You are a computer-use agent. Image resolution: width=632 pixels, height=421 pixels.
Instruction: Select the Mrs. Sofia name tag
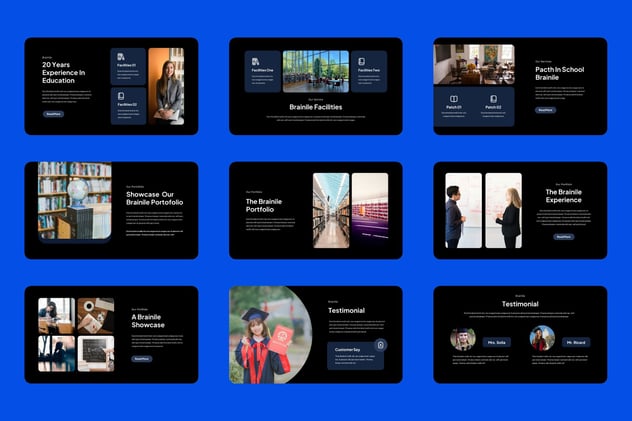(497, 342)
